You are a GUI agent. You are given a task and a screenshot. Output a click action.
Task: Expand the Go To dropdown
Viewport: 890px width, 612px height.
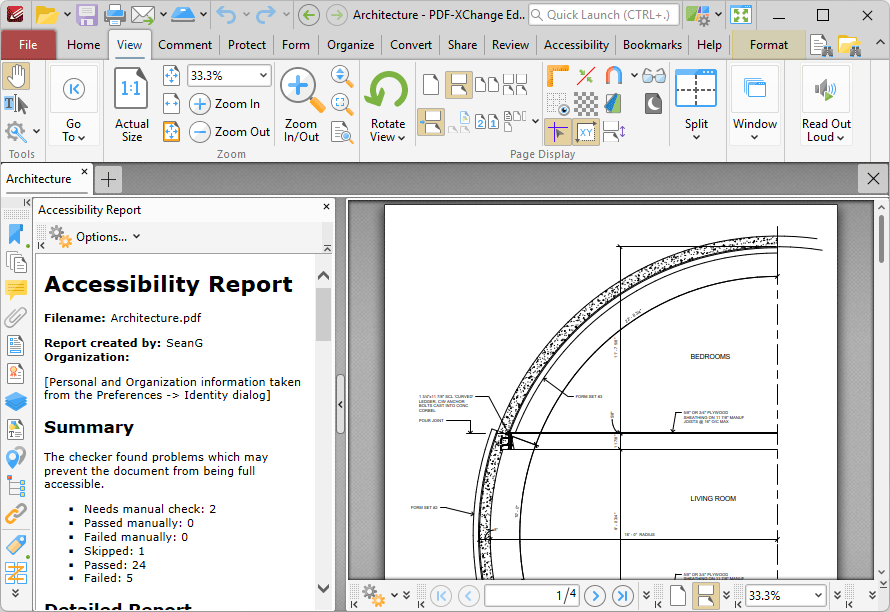(x=74, y=105)
